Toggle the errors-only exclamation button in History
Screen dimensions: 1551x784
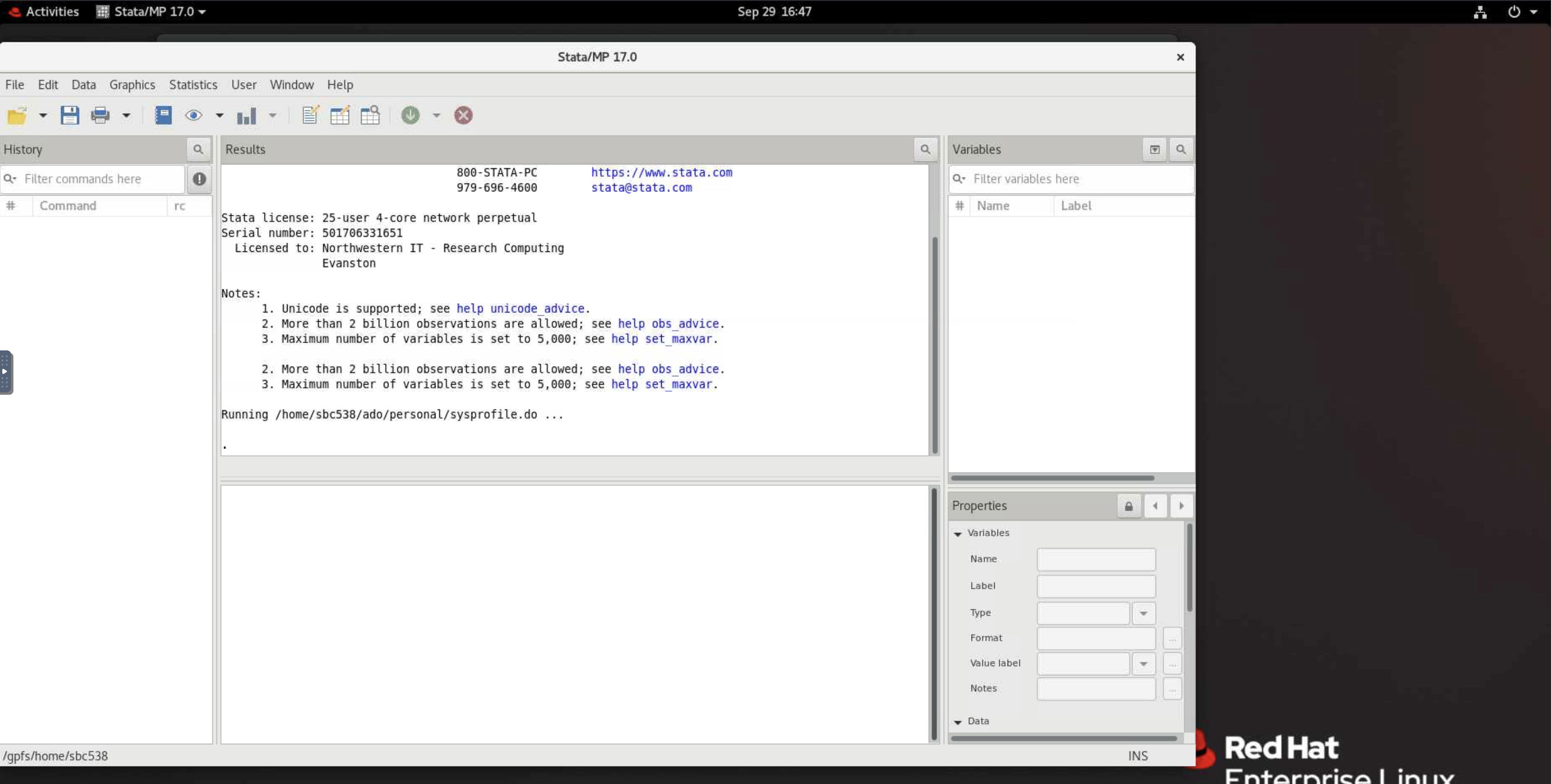(199, 179)
